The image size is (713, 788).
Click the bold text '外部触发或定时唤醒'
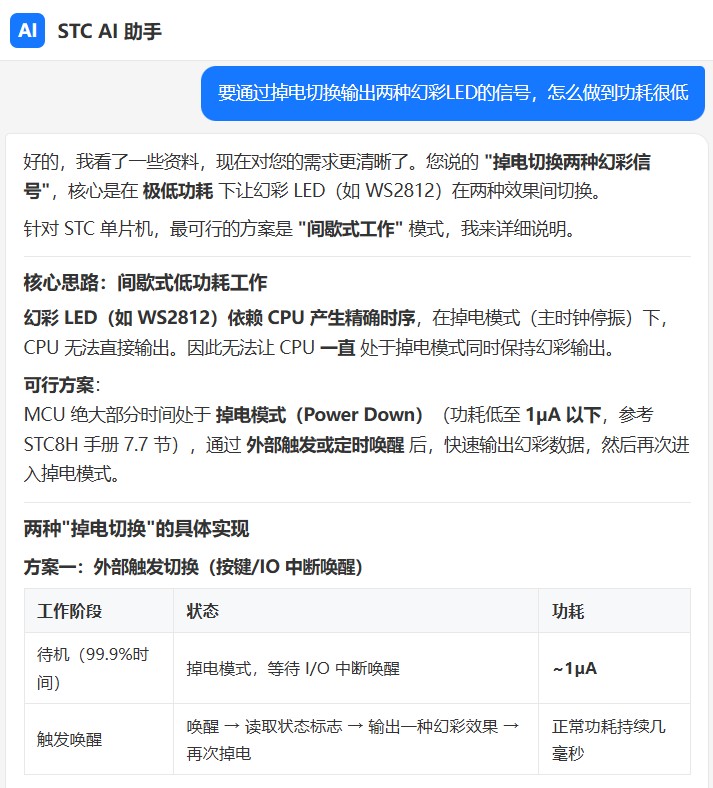[x=325, y=445]
